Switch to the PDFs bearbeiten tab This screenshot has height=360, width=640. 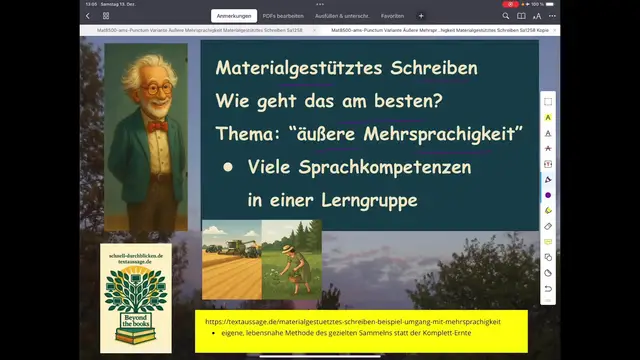point(283,16)
